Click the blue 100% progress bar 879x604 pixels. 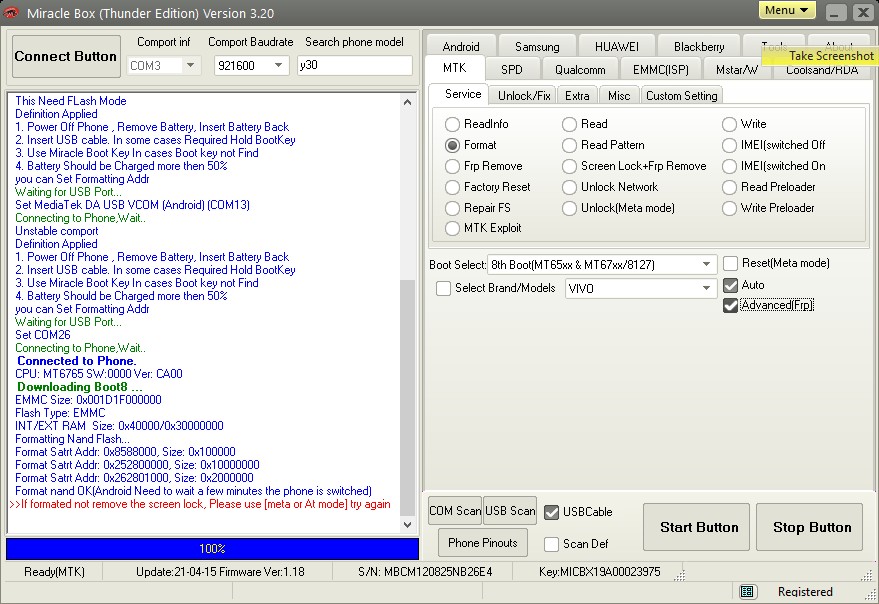[212, 549]
